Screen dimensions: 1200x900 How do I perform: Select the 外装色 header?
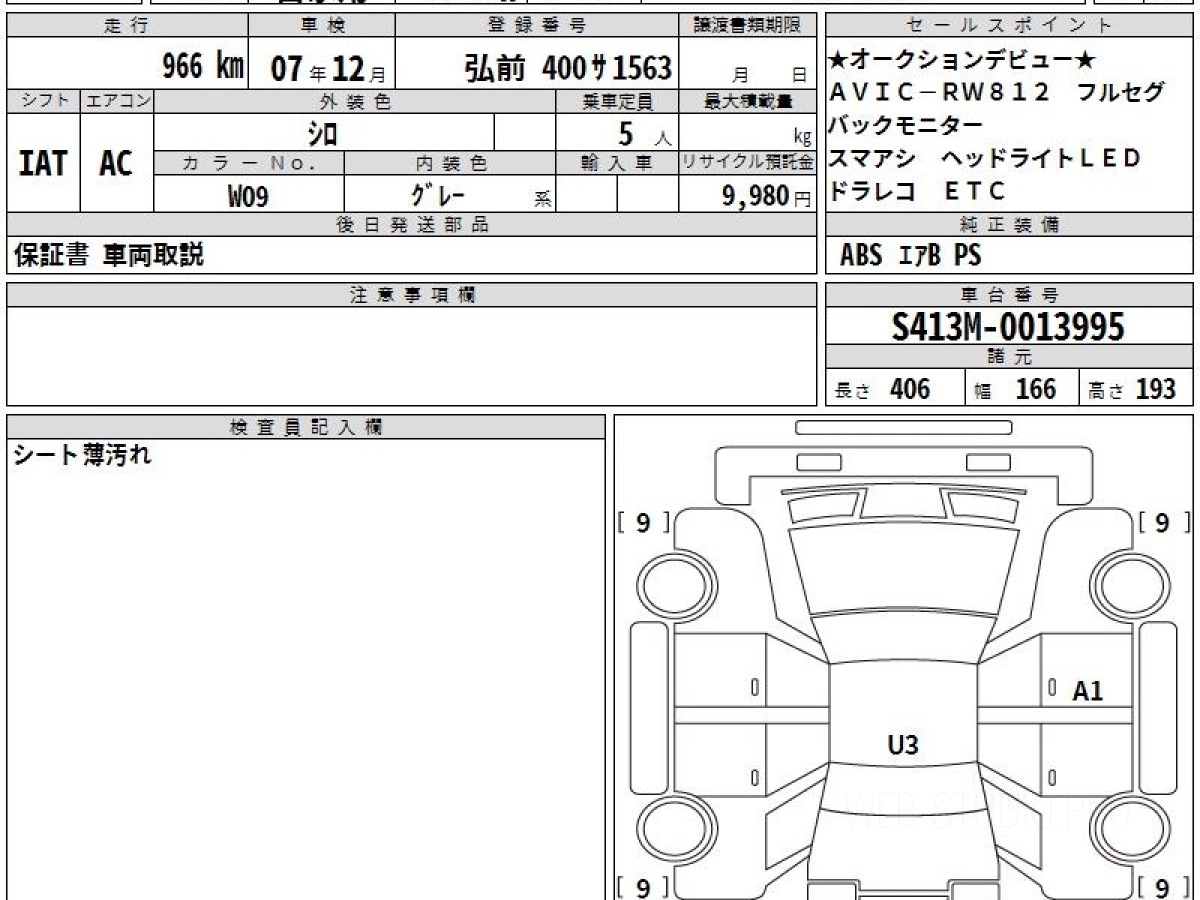(x=354, y=101)
